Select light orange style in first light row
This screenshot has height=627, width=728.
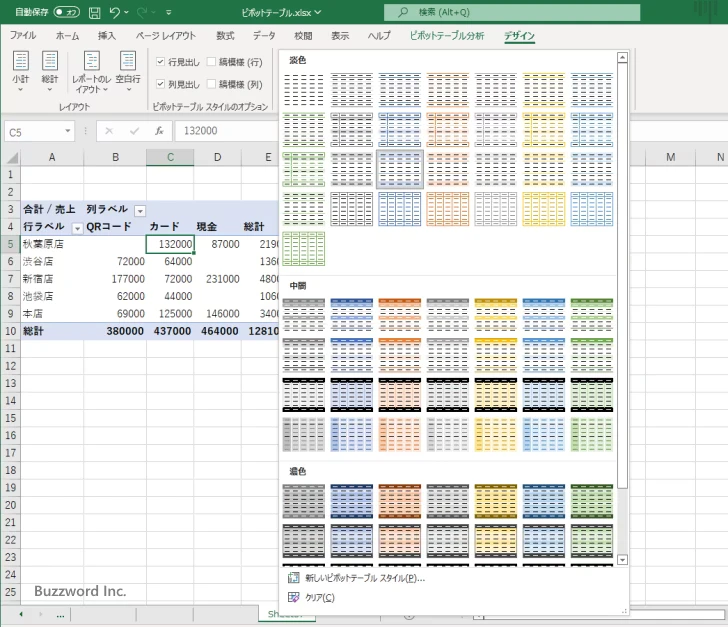pyautogui.click(x=448, y=90)
